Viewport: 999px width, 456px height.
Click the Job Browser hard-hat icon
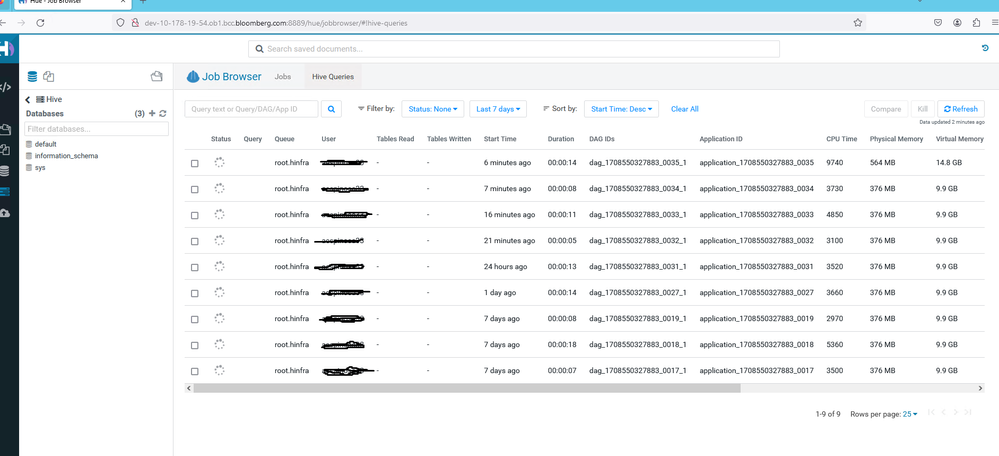(x=193, y=76)
